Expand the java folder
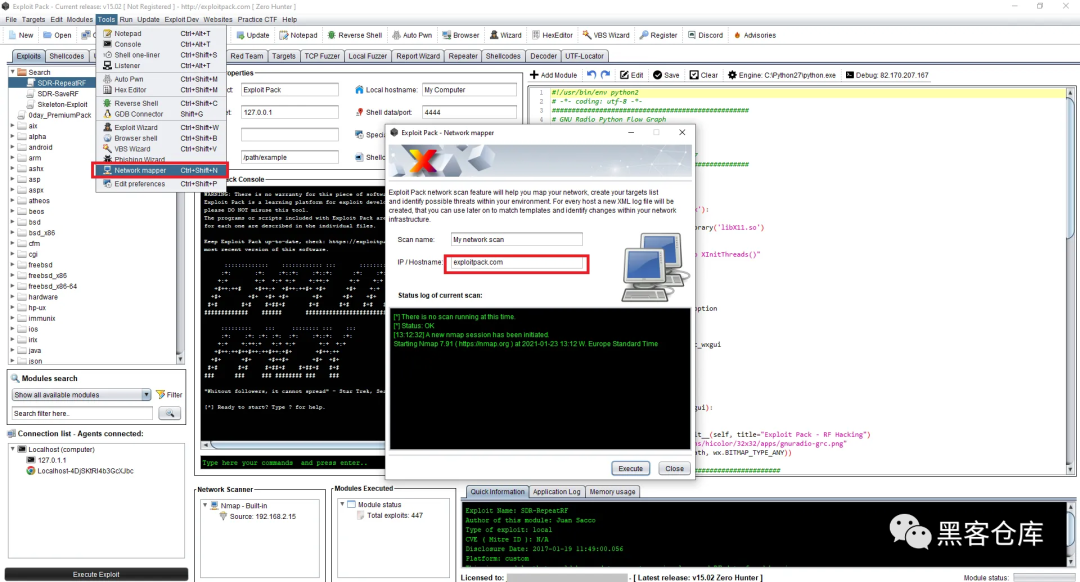The image size is (1080, 582). pos(12,350)
